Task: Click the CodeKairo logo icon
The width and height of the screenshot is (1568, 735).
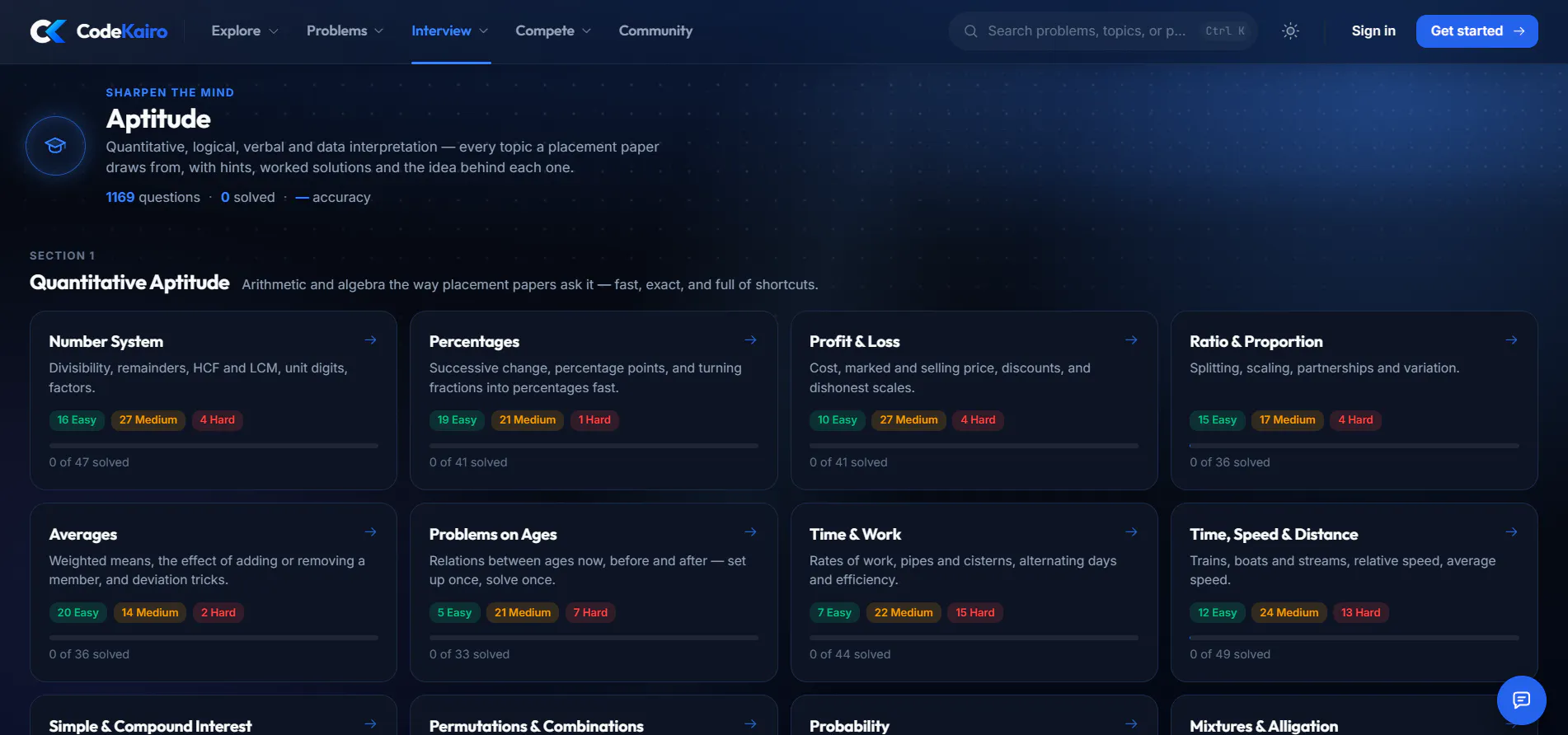Action: tap(48, 31)
